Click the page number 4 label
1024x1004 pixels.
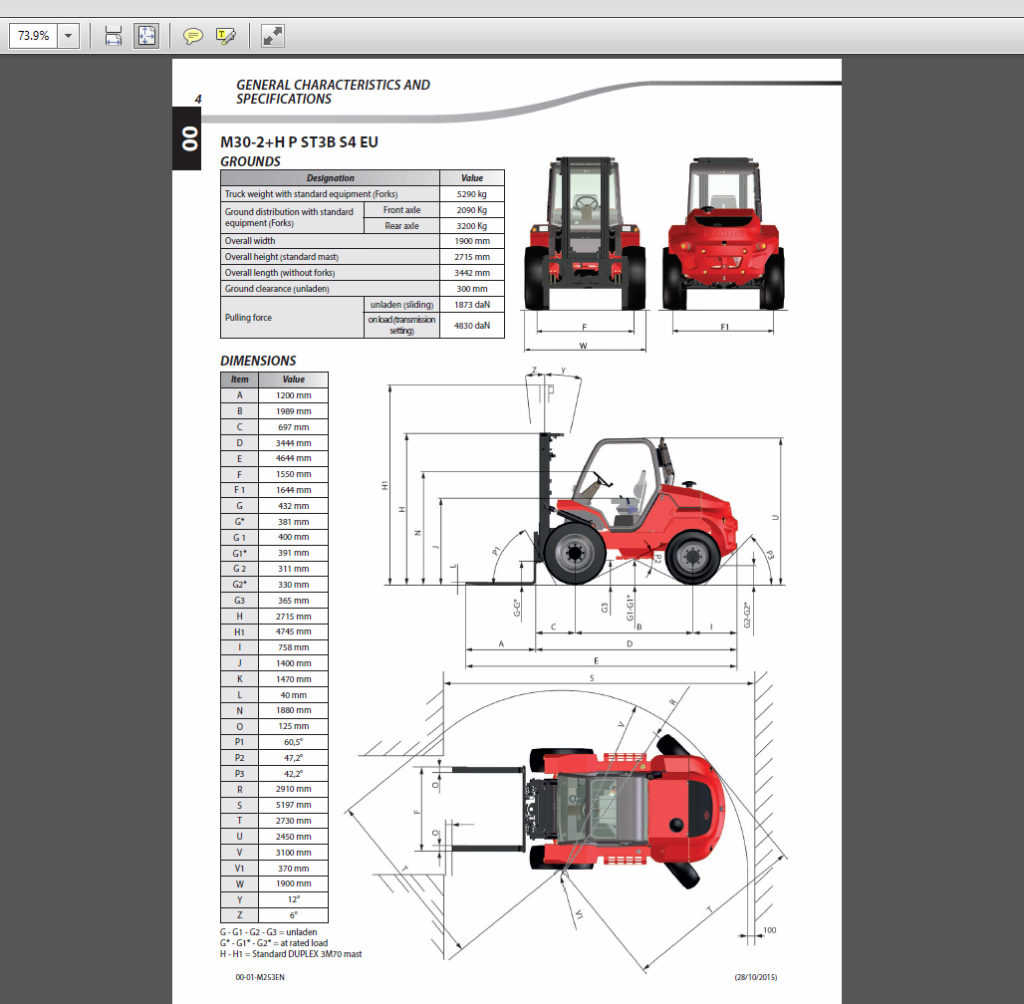point(197,99)
